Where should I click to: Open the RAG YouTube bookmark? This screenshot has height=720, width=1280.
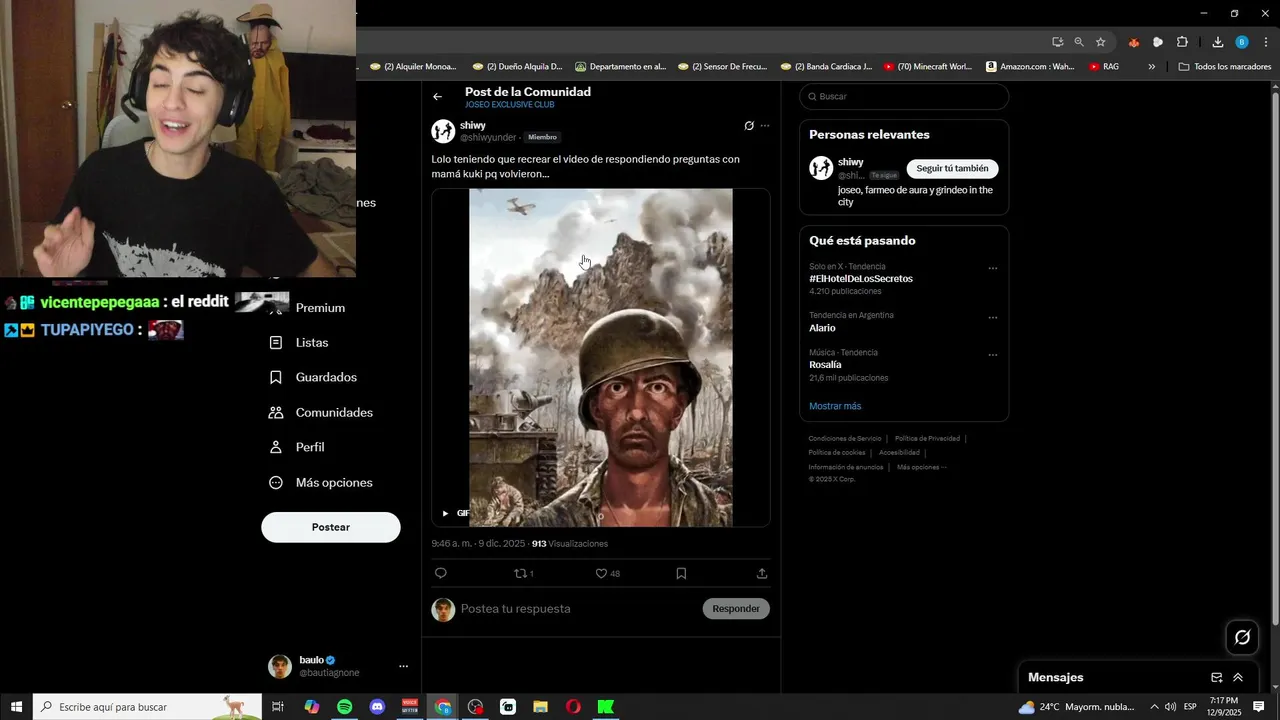[1104, 67]
